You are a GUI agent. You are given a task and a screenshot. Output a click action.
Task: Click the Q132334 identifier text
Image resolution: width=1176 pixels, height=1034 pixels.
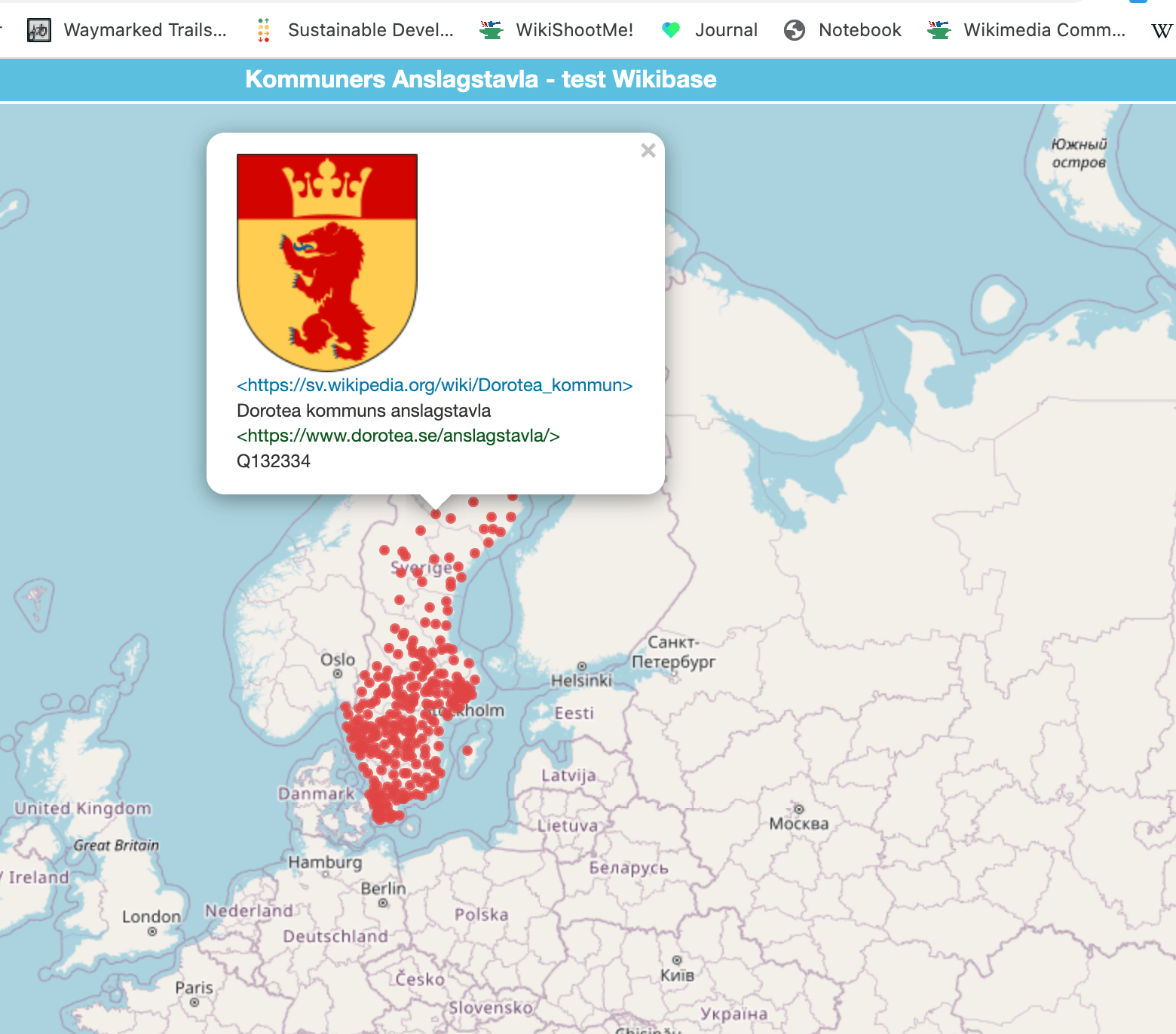tap(274, 461)
